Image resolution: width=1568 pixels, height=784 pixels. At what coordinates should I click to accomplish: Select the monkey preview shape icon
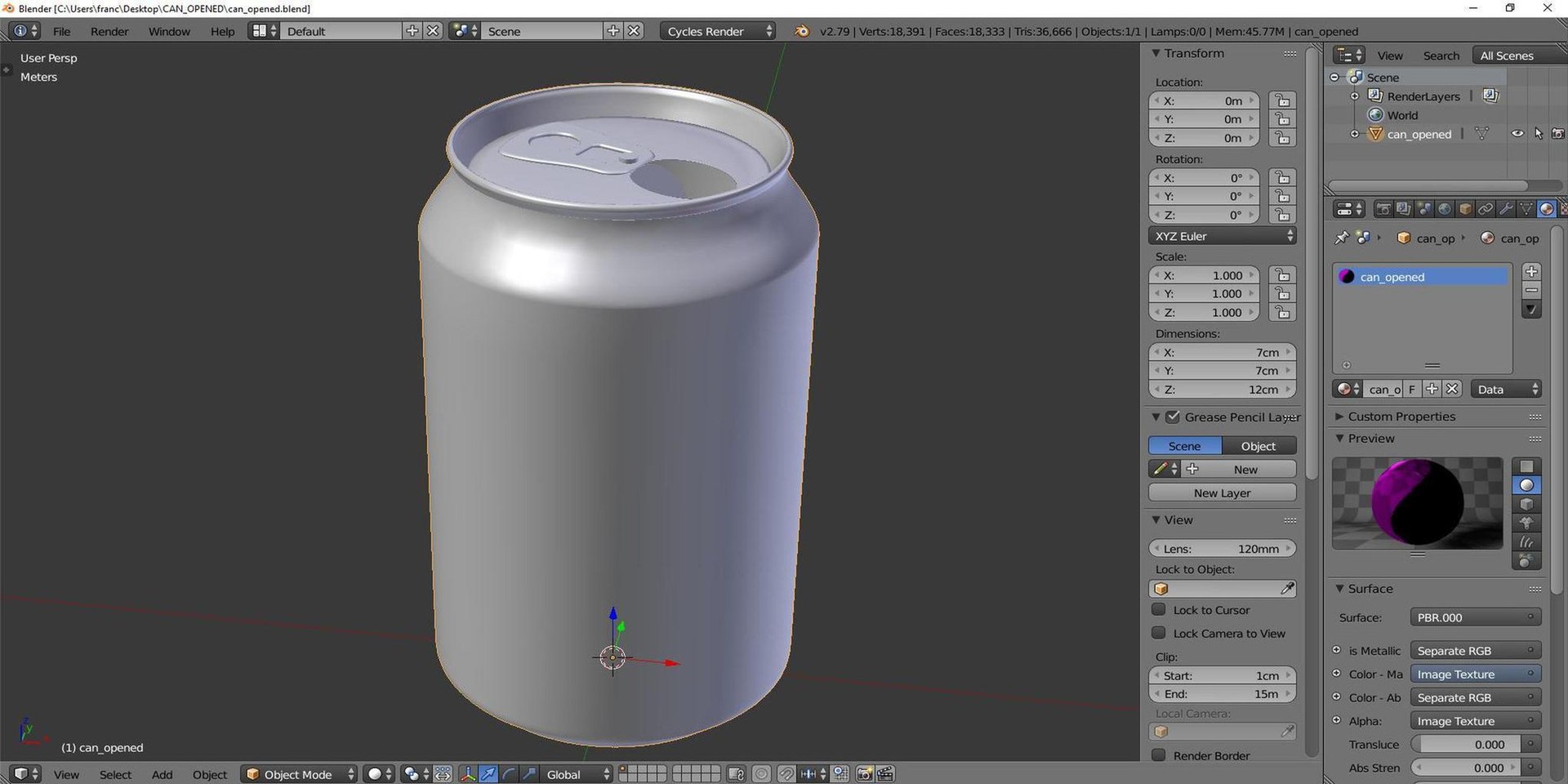click(1526, 523)
